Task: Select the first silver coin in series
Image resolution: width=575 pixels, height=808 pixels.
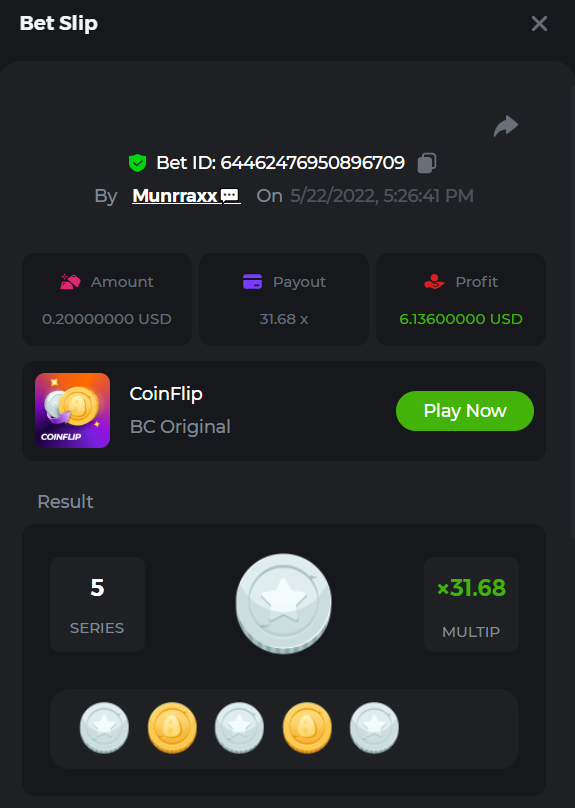Action: [105, 728]
